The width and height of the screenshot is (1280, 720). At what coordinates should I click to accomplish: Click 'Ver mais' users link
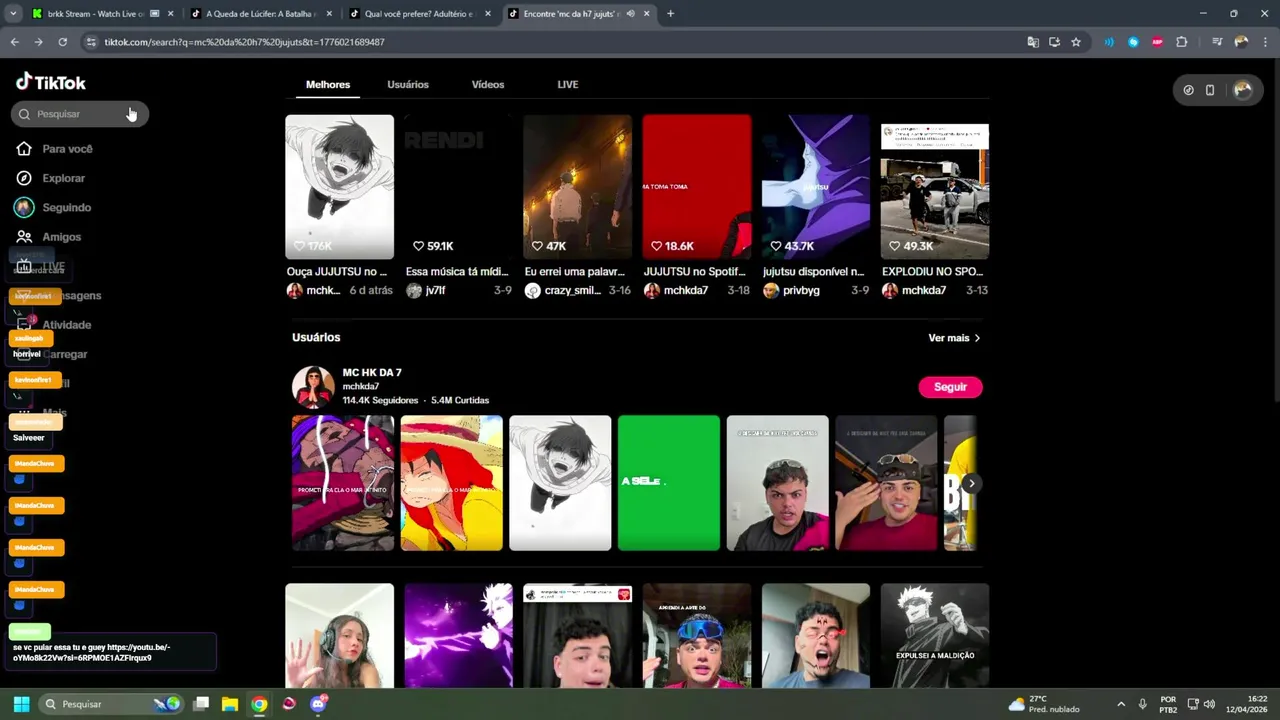pyautogui.click(x=954, y=338)
